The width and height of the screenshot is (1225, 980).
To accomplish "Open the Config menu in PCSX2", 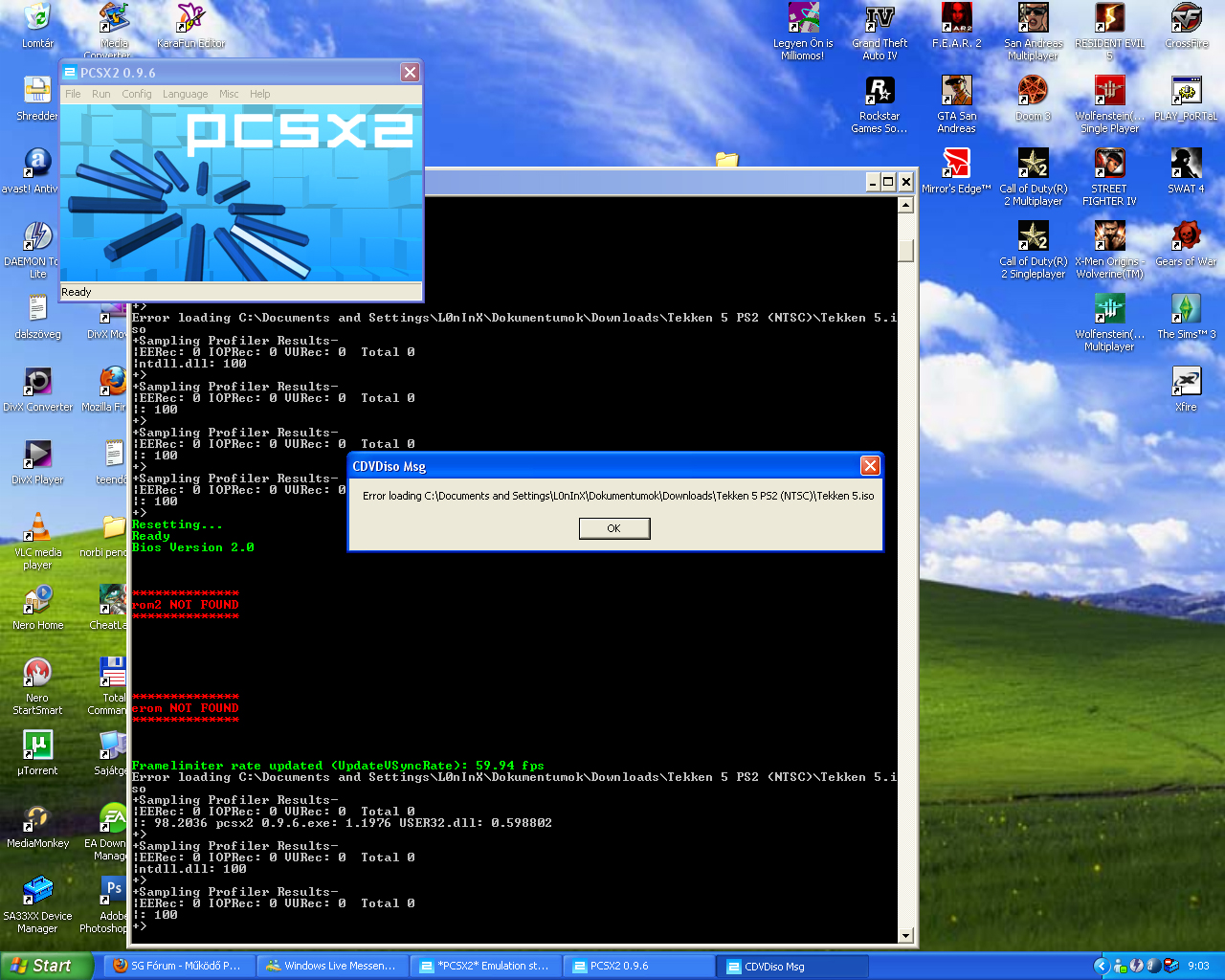I will pyautogui.click(x=137, y=94).
